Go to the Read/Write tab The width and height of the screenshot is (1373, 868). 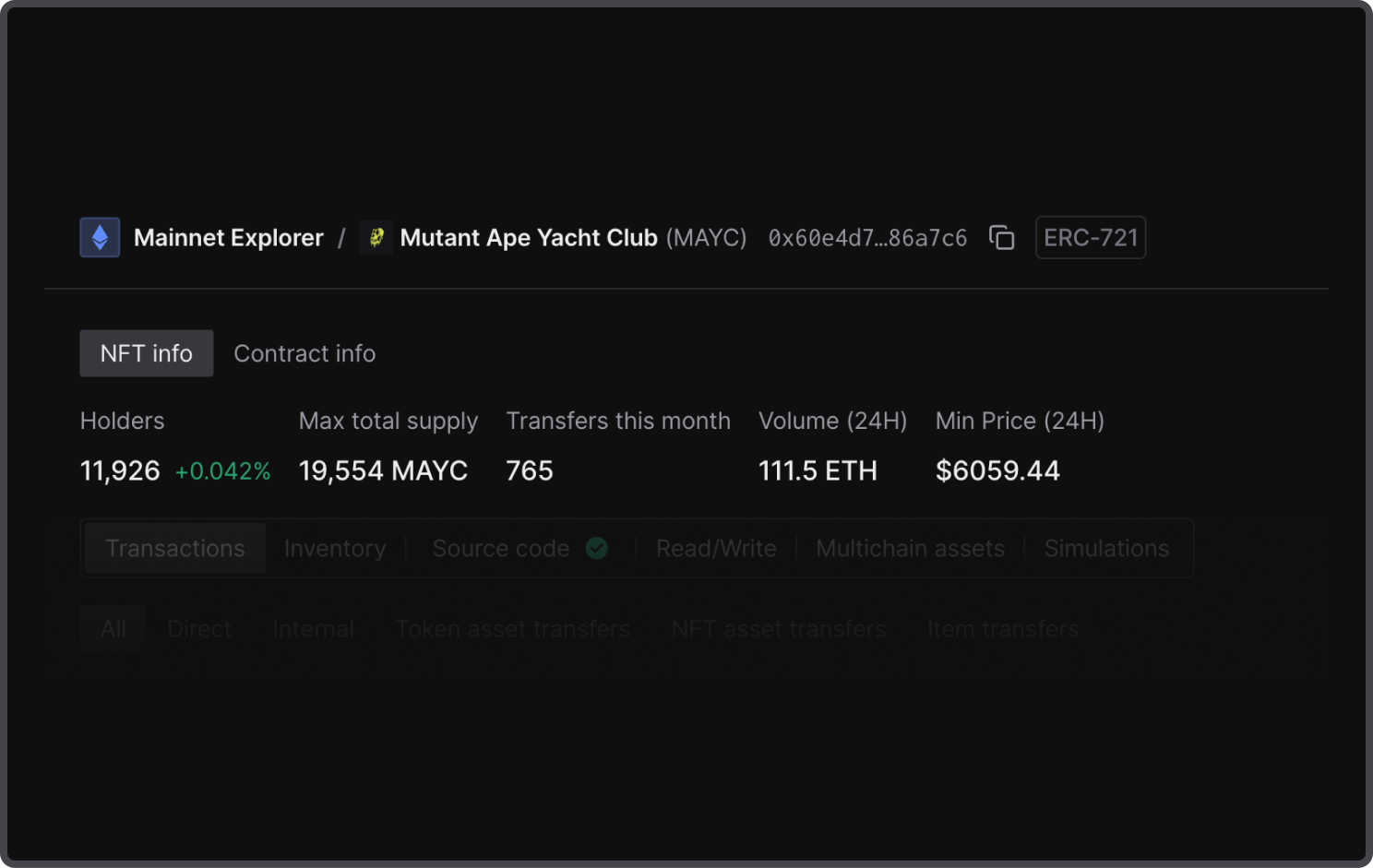coord(716,548)
